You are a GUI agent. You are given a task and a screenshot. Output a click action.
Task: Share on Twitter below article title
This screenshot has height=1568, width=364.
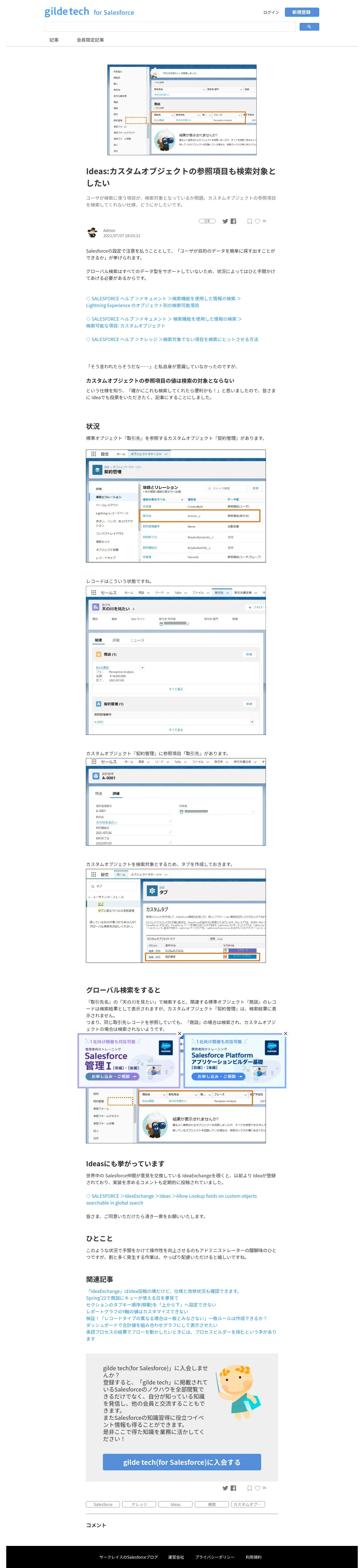point(225,221)
